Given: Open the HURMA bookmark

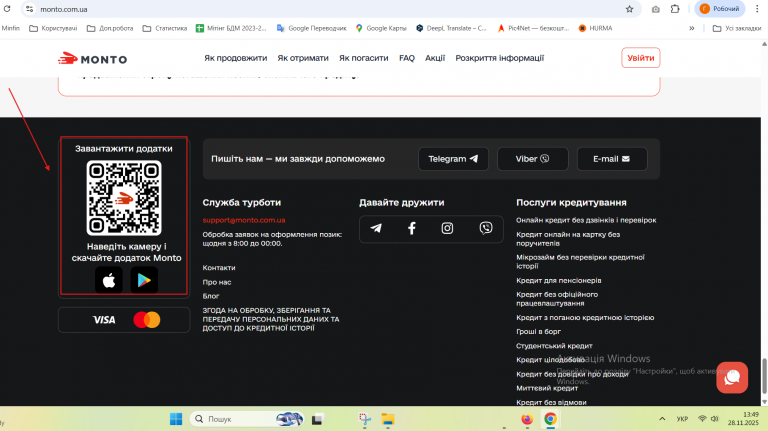Looking at the screenshot, I should [x=595, y=28].
